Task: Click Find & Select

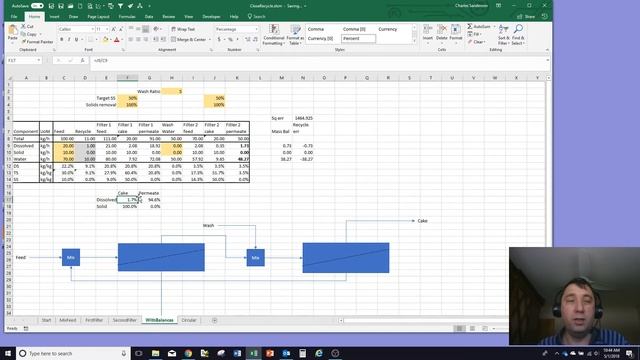Action: tap(518, 35)
